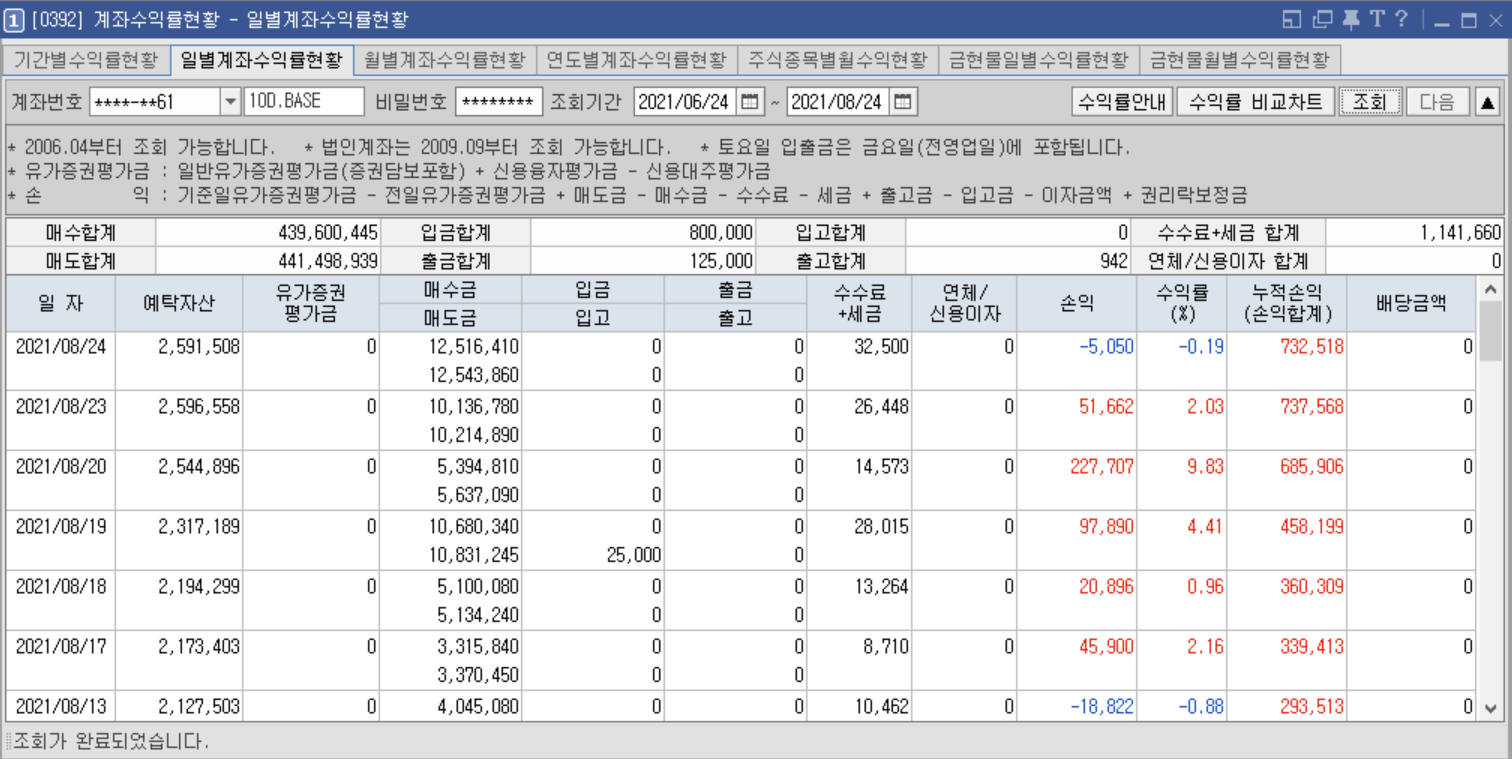Focus the 비밀번호 password field
Image resolution: width=1512 pixels, height=759 pixels.
498,102
